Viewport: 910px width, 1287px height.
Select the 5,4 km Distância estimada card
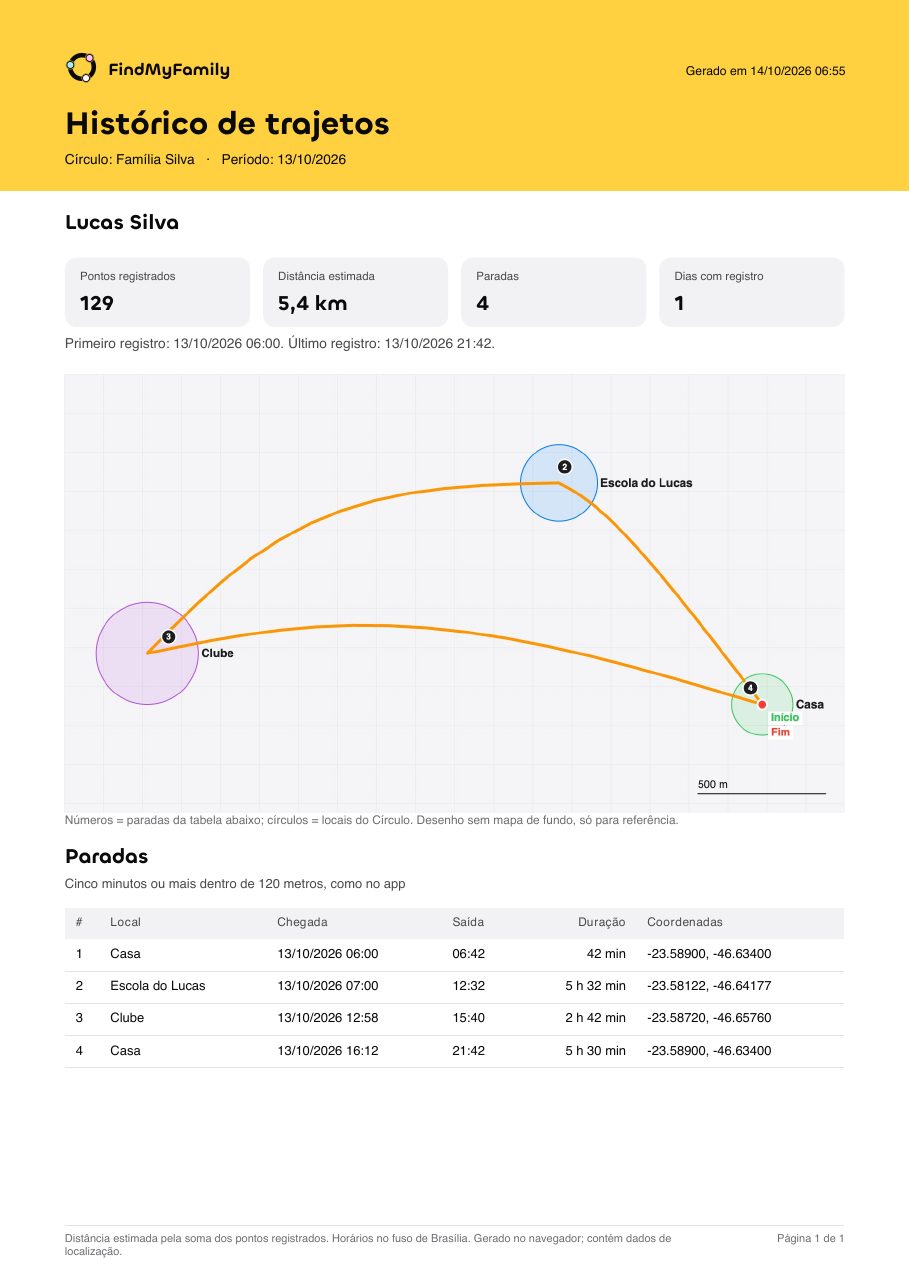[355, 292]
